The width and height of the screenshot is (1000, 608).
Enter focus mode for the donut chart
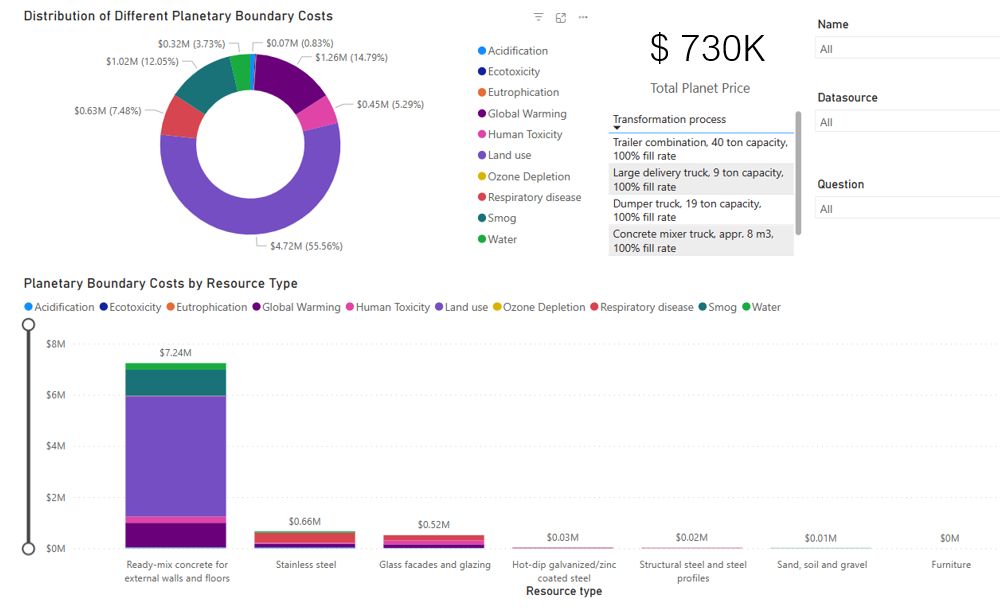pyautogui.click(x=561, y=17)
